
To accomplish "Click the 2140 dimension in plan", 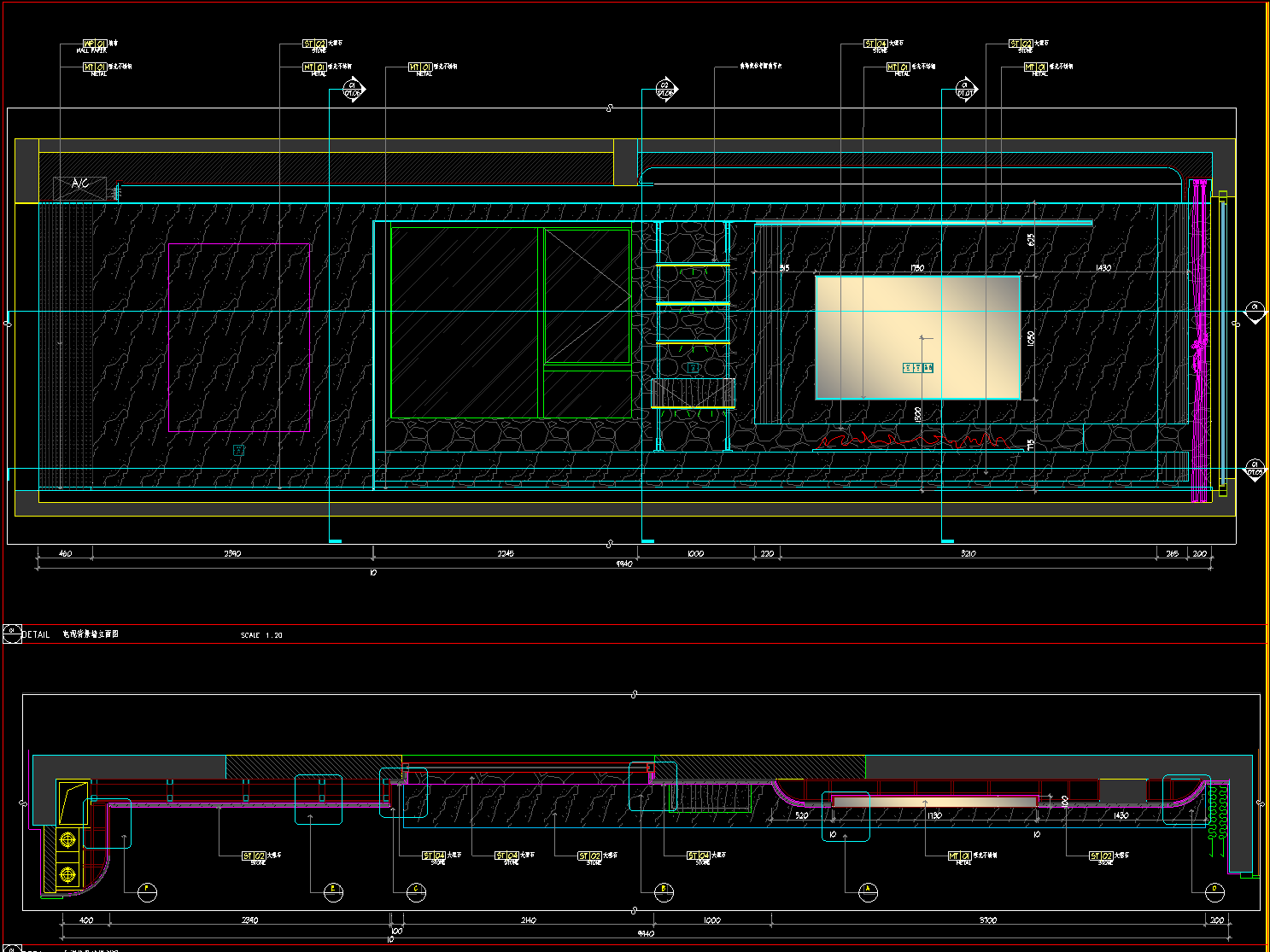I will (529, 920).
